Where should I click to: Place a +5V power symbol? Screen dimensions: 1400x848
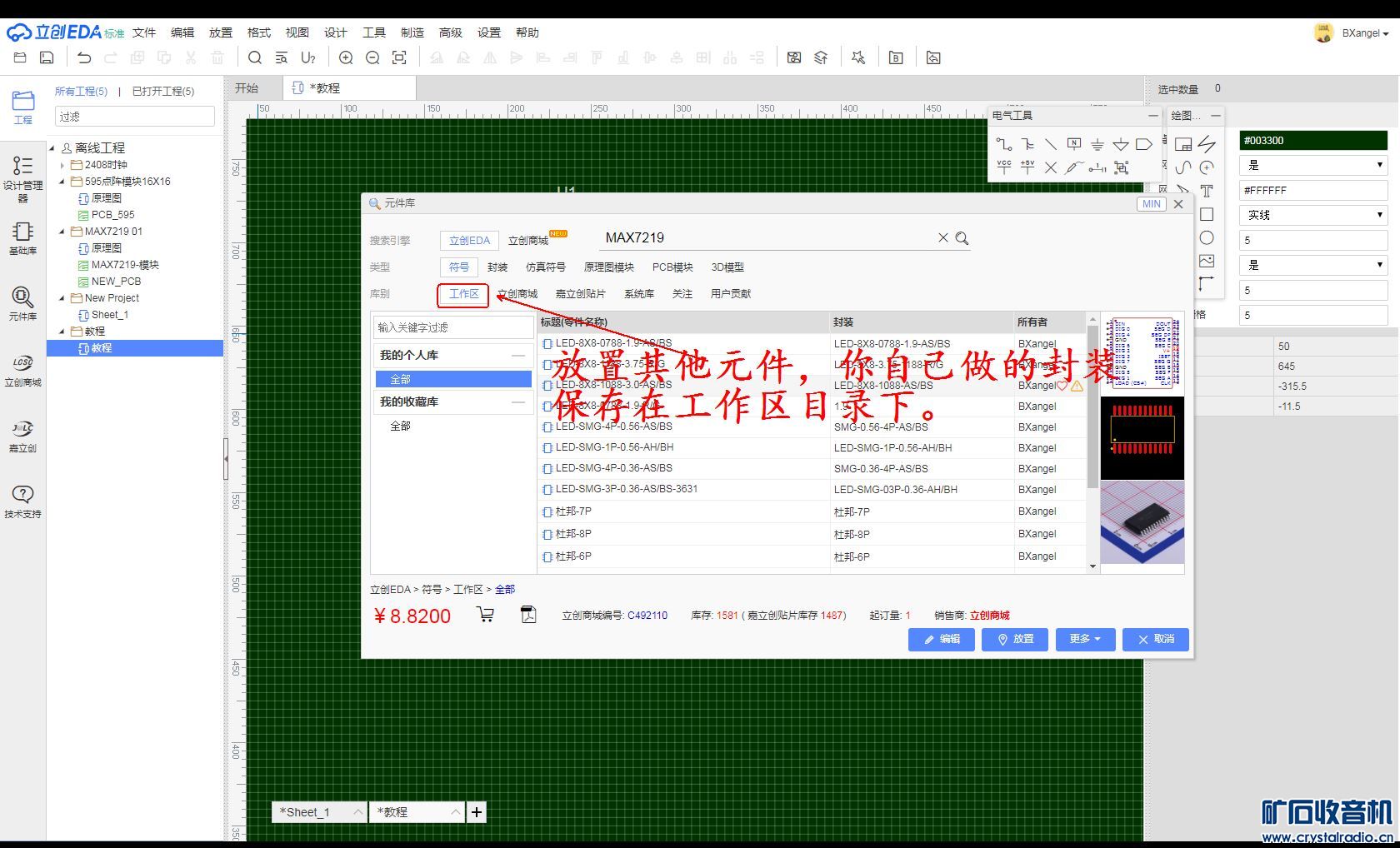click(x=1027, y=167)
